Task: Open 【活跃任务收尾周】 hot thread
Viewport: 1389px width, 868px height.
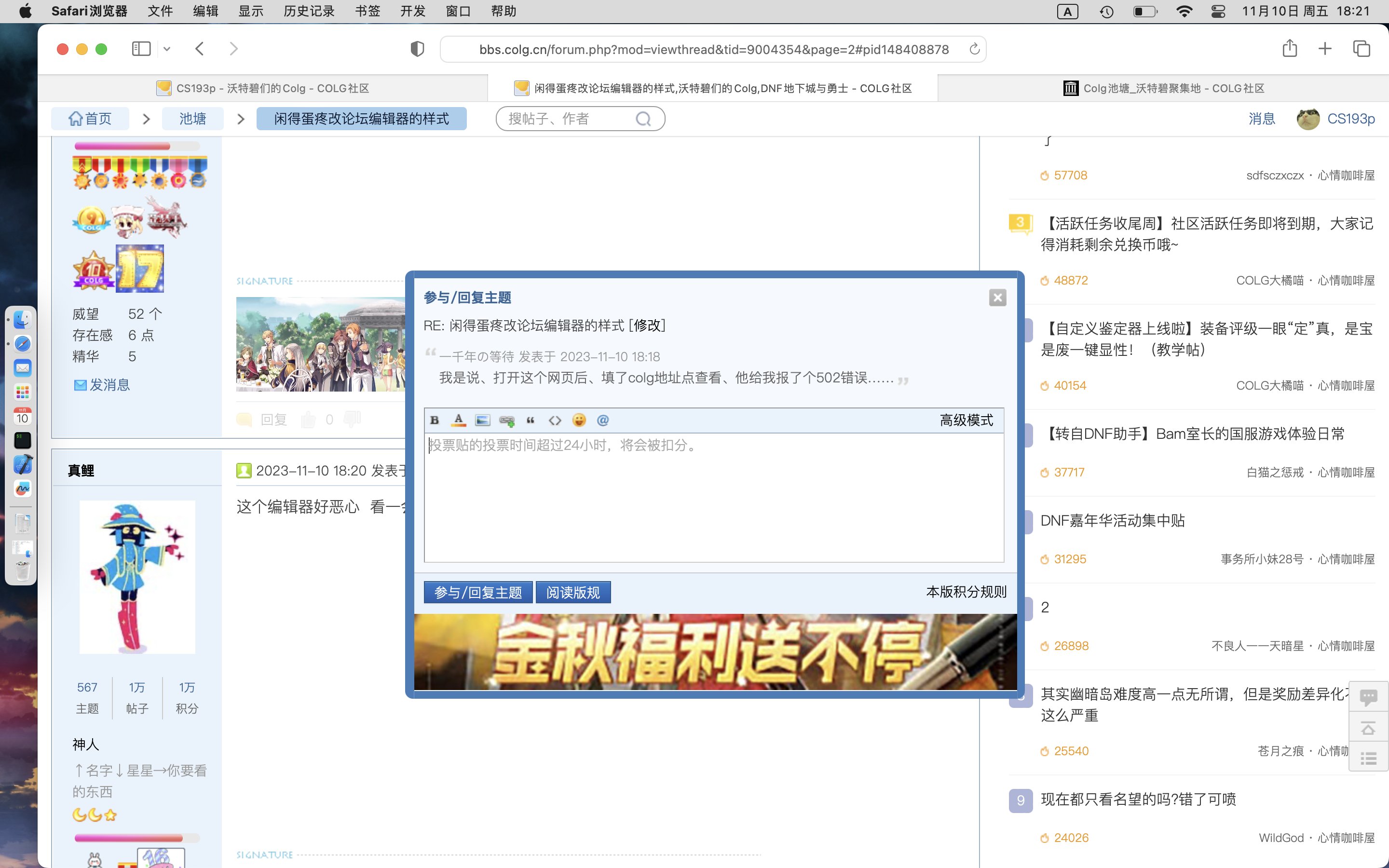Action: (1207, 234)
